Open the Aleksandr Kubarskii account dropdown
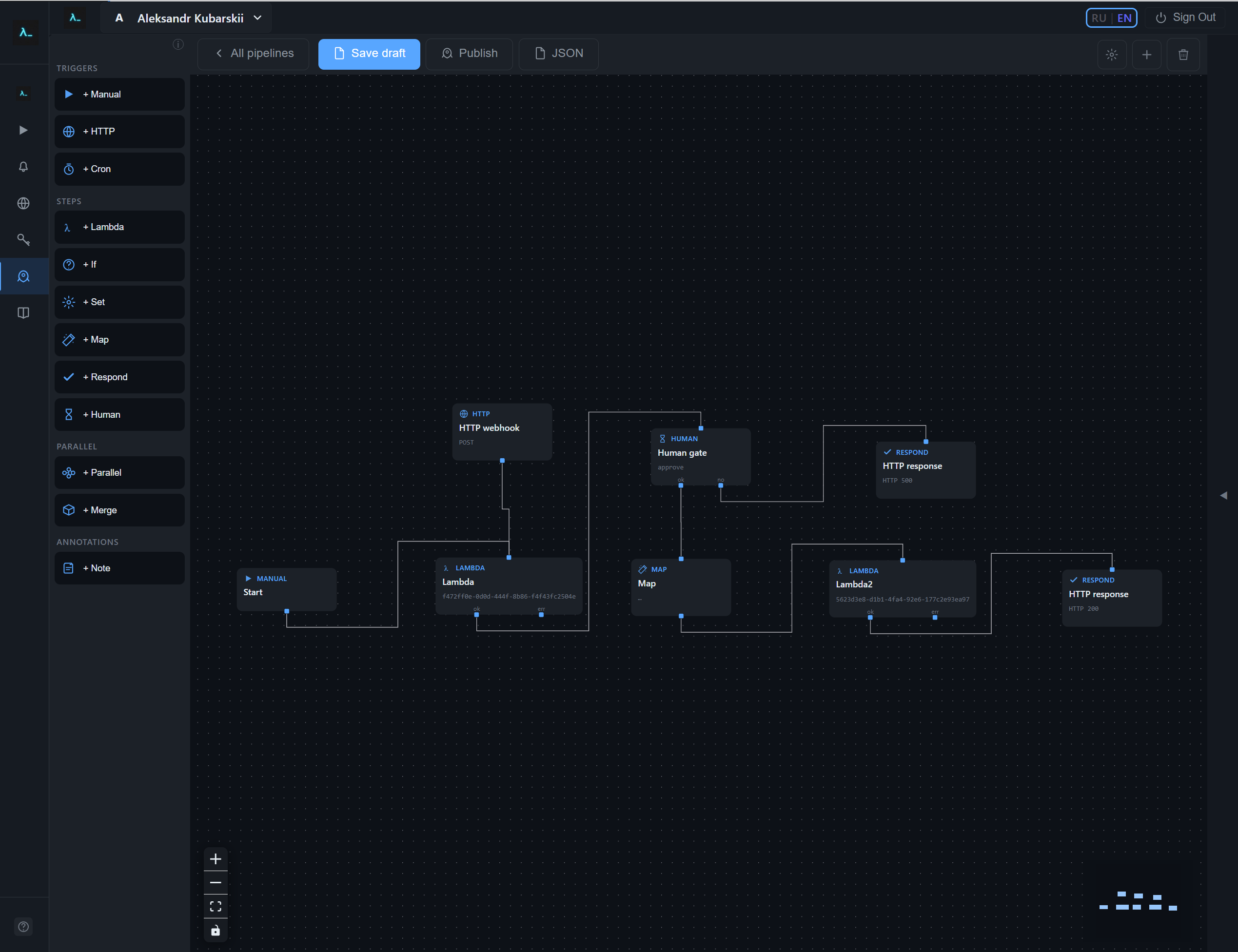The height and width of the screenshot is (952, 1238). pyautogui.click(x=187, y=18)
